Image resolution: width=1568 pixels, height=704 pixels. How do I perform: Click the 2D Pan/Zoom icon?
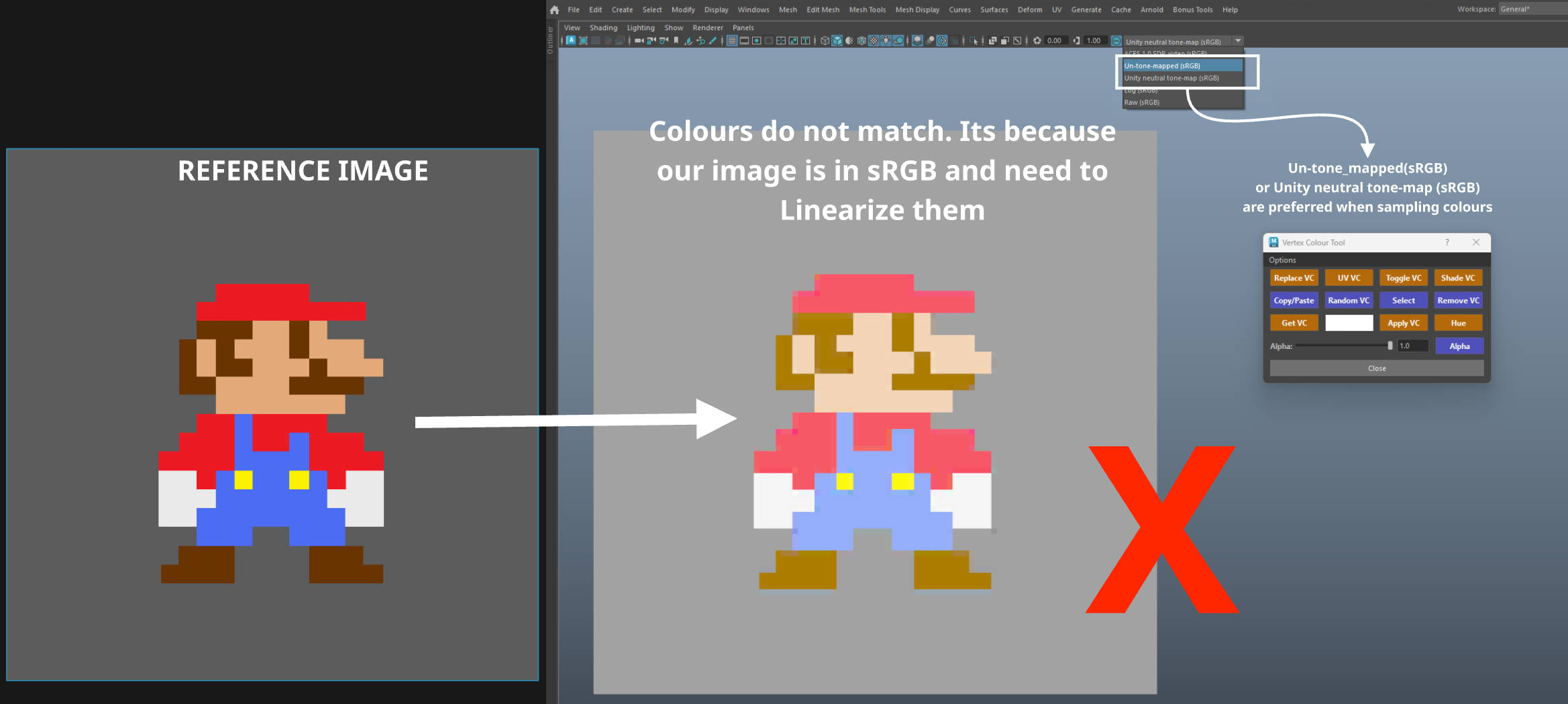coord(701,41)
